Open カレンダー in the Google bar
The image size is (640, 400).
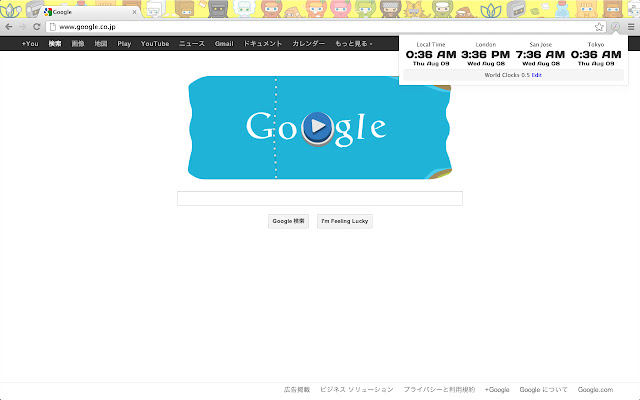point(309,44)
